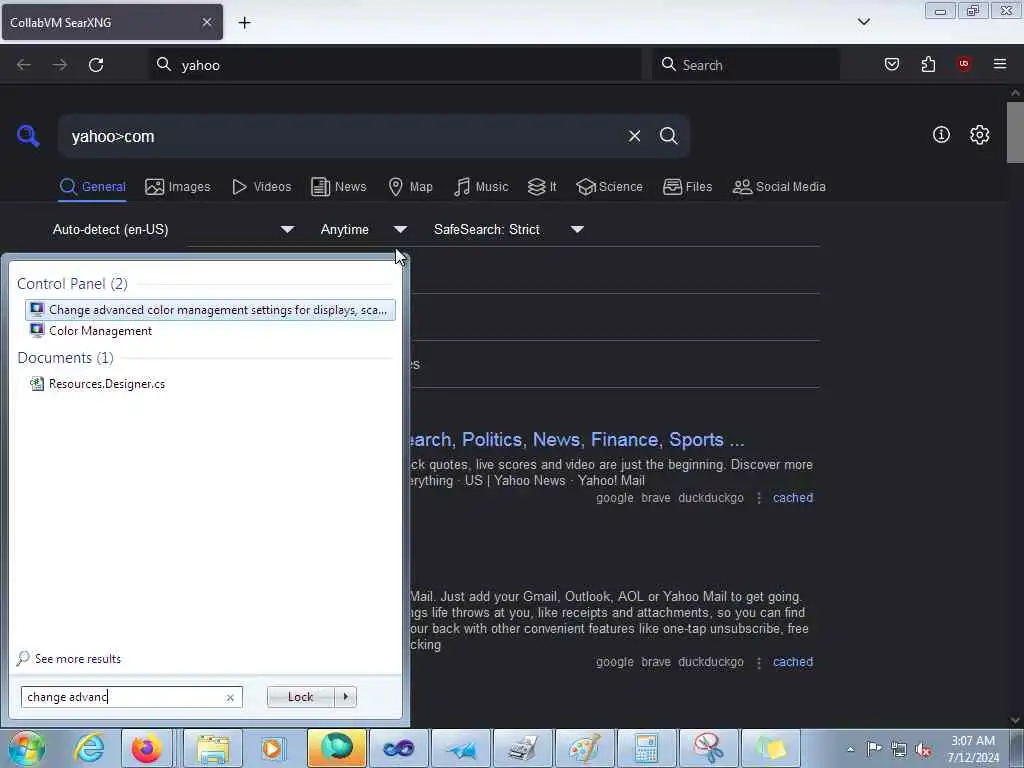Go forward to next page
The height and width of the screenshot is (768, 1024).
point(59,65)
